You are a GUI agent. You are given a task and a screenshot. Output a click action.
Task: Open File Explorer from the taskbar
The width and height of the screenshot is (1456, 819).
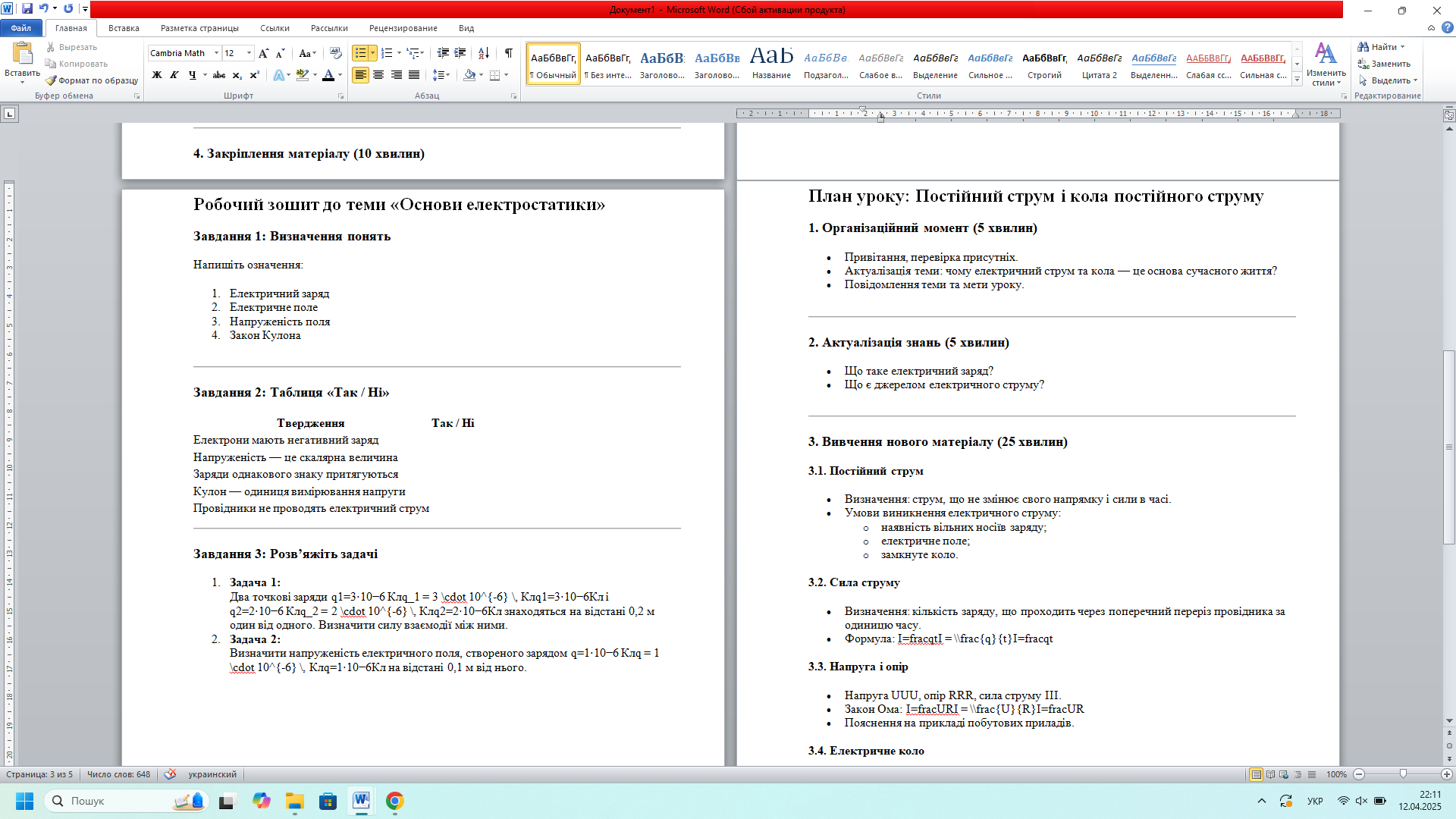[x=295, y=801]
